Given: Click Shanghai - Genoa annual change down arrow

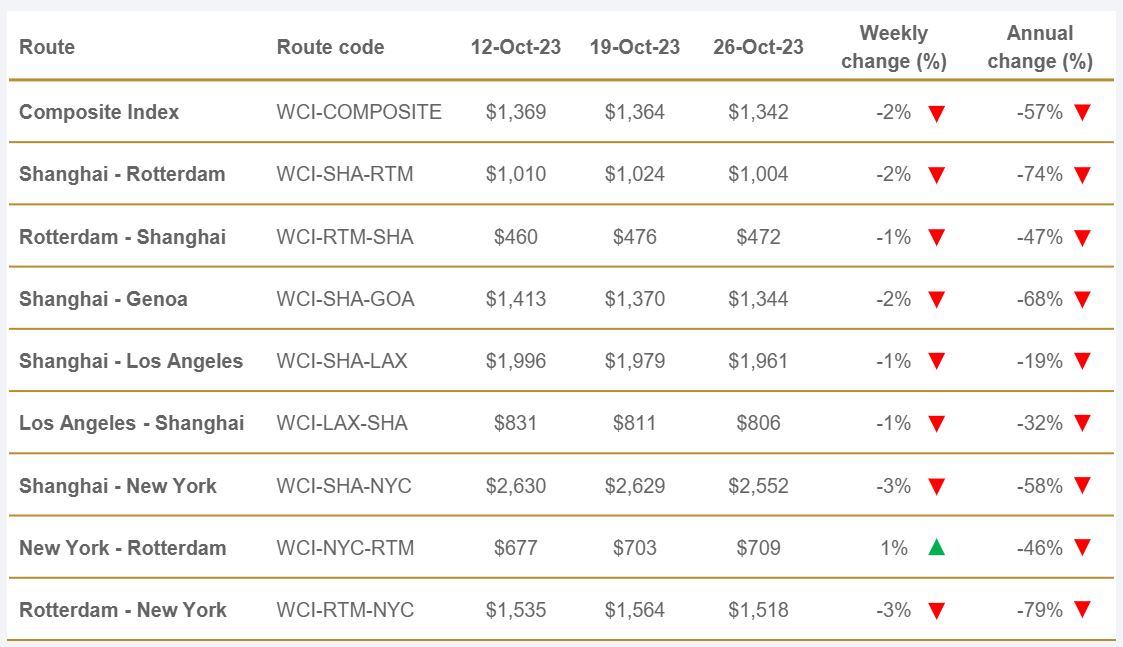Looking at the screenshot, I should pyautogui.click(x=1082, y=300).
